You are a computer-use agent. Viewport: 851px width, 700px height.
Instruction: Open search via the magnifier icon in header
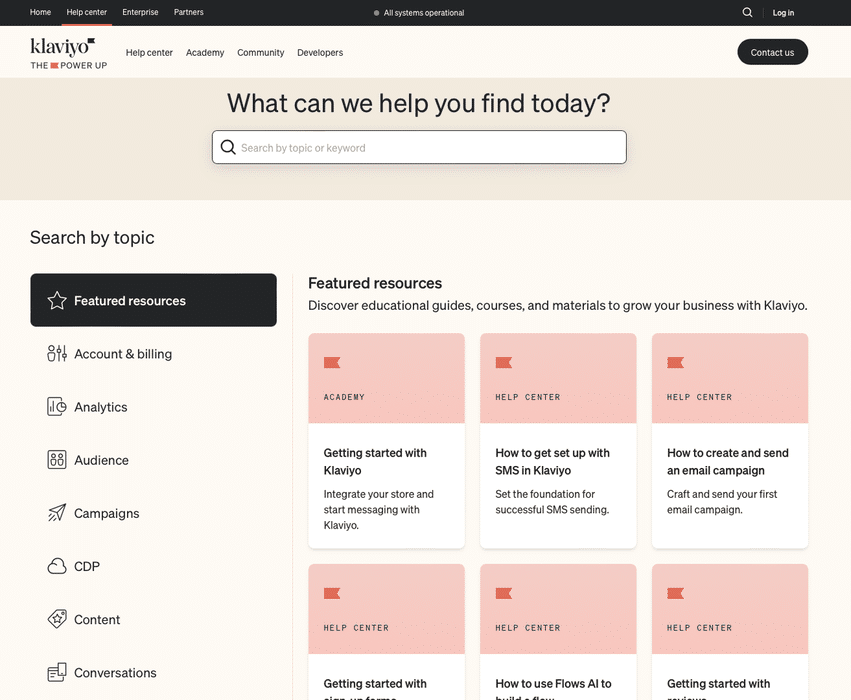(747, 12)
